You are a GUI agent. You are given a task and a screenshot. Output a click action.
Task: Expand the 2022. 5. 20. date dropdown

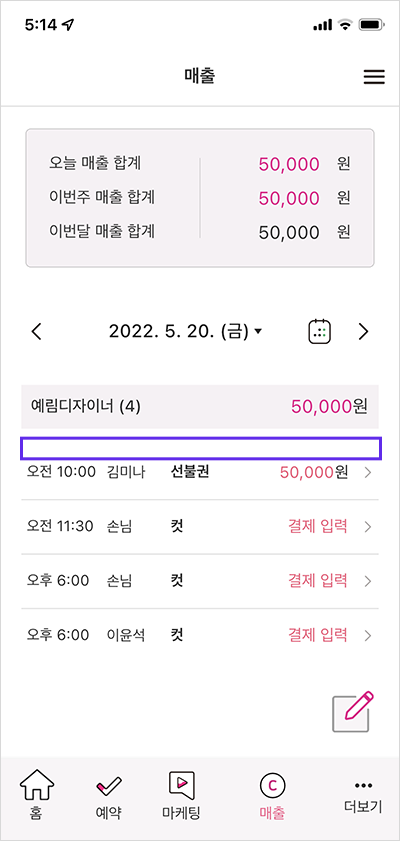pyautogui.click(x=186, y=332)
